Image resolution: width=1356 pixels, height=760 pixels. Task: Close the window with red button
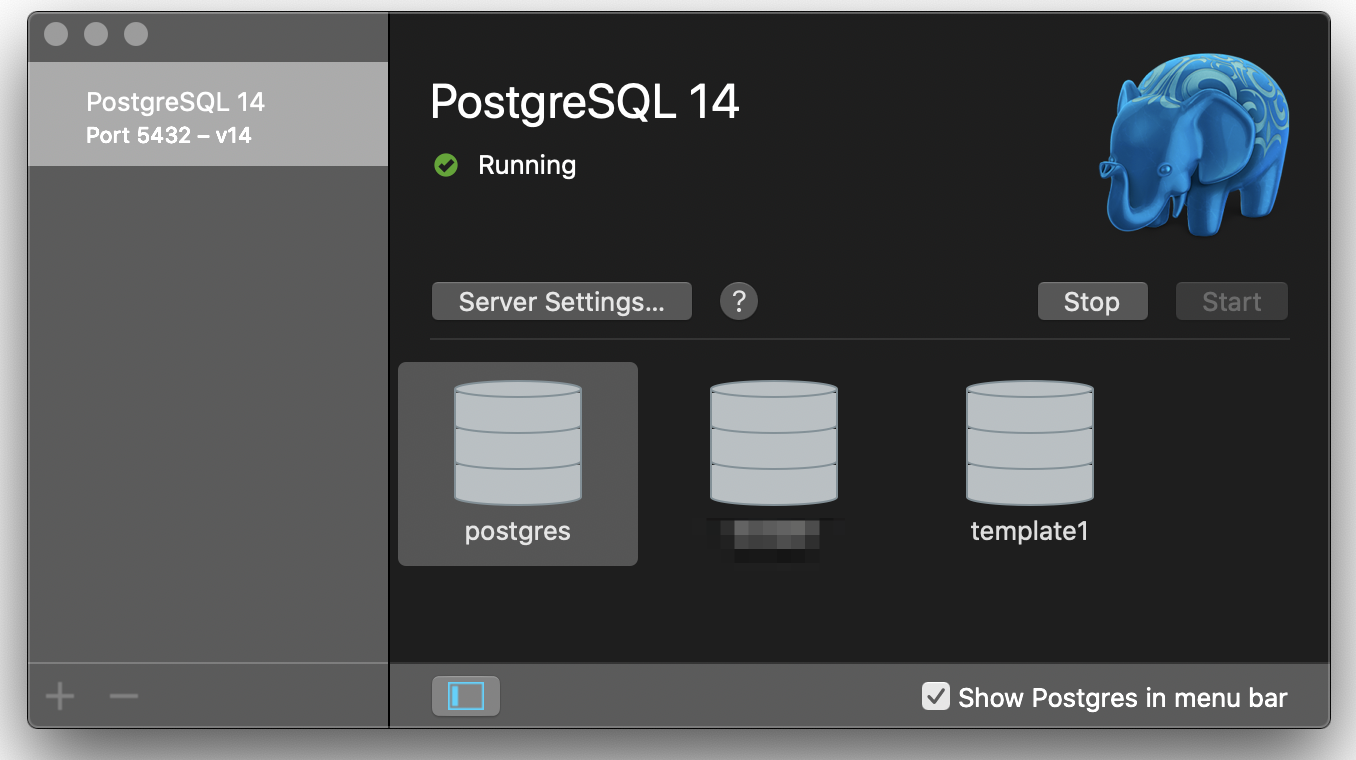click(x=56, y=34)
